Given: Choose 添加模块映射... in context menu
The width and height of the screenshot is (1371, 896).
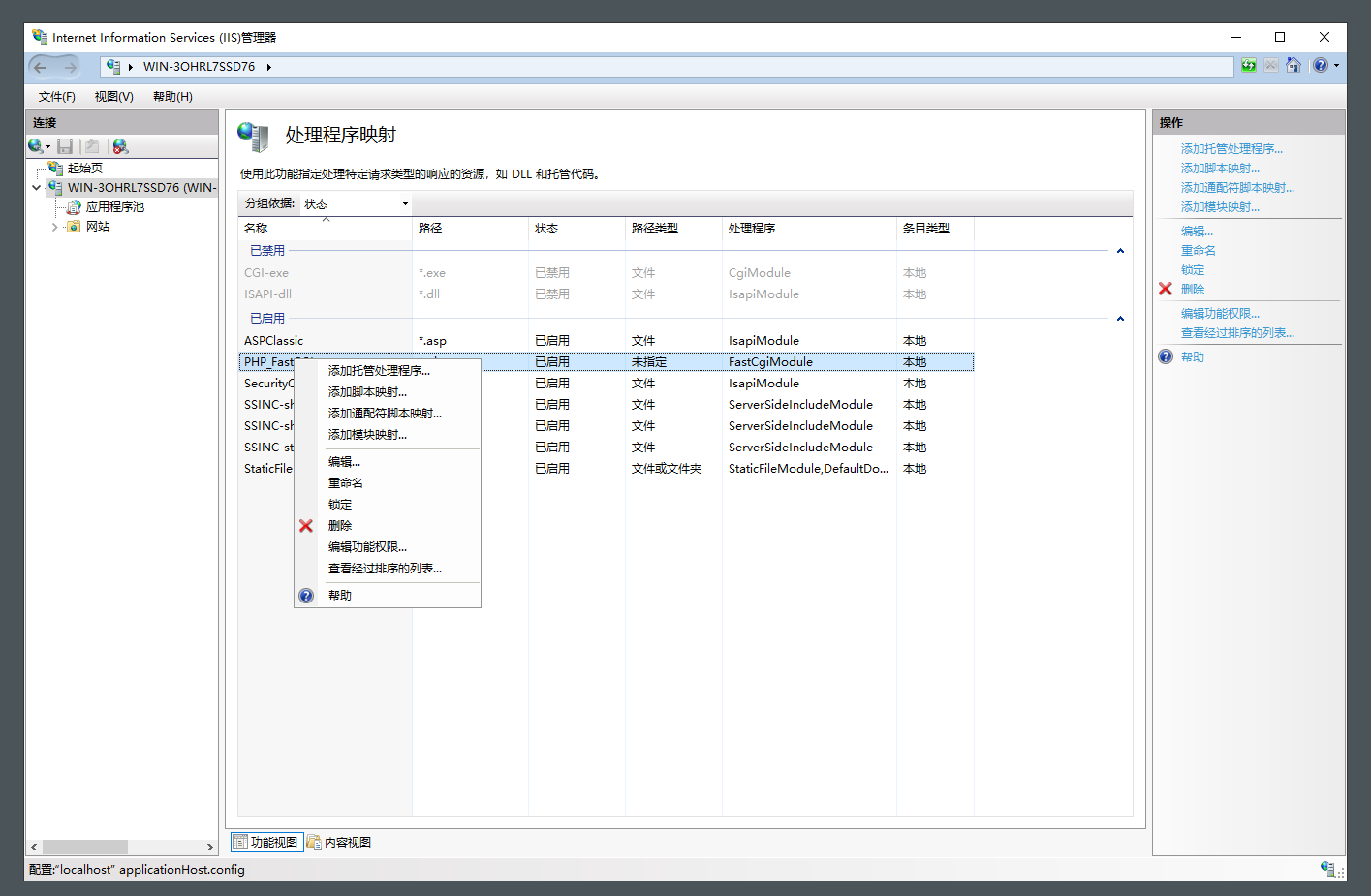Looking at the screenshot, I should tap(367, 435).
